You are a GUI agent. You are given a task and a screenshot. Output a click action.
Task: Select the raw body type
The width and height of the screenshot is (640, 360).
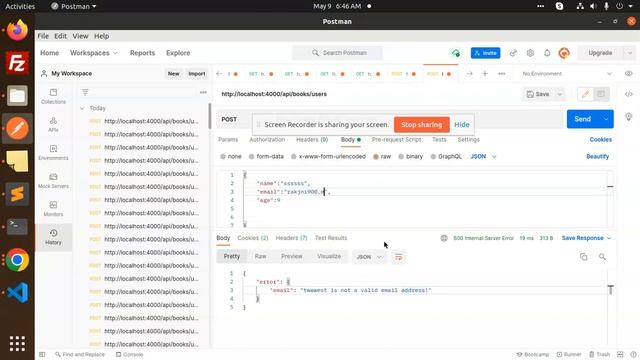coord(382,156)
